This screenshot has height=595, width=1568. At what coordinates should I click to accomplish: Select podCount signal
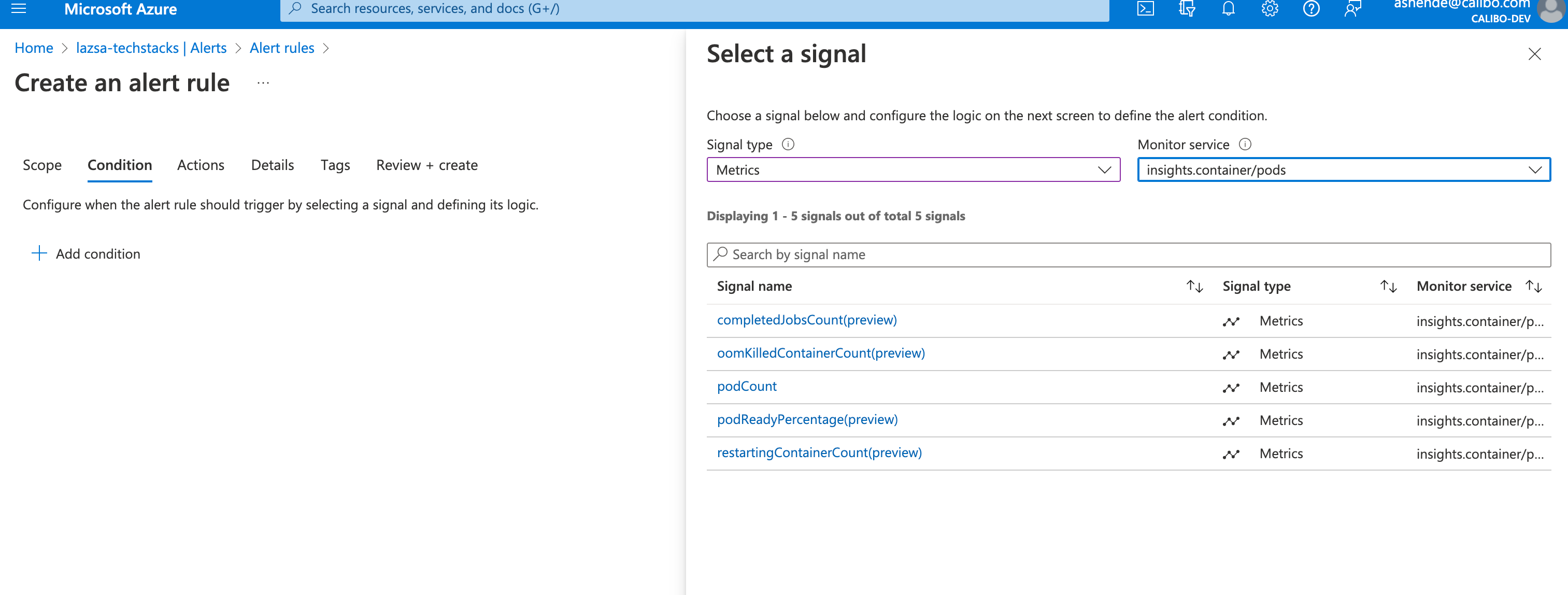click(x=747, y=386)
